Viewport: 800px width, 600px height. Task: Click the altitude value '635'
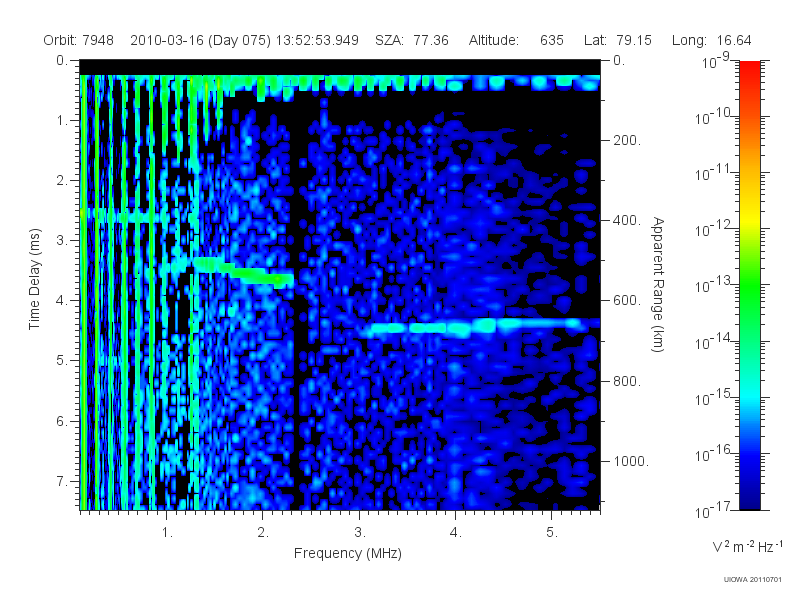coord(552,40)
